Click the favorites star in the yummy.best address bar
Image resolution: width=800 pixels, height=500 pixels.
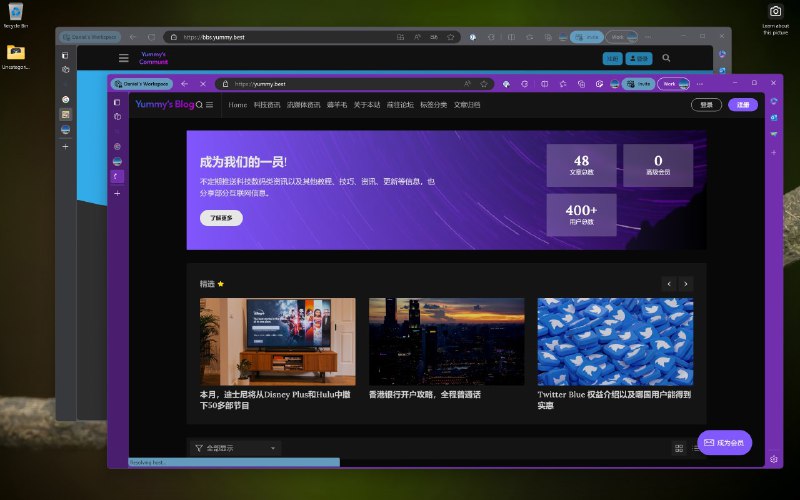tap(484, 84)
